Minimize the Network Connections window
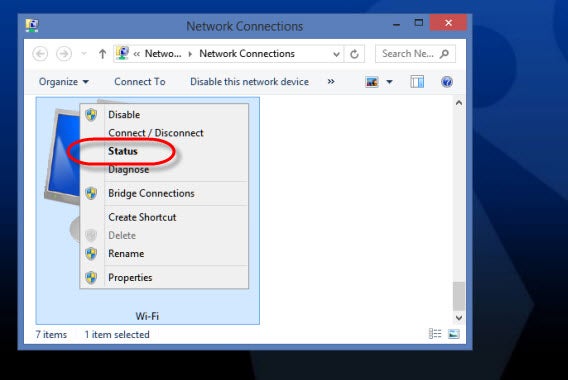The image size is (568, 380). click(397, 24)
